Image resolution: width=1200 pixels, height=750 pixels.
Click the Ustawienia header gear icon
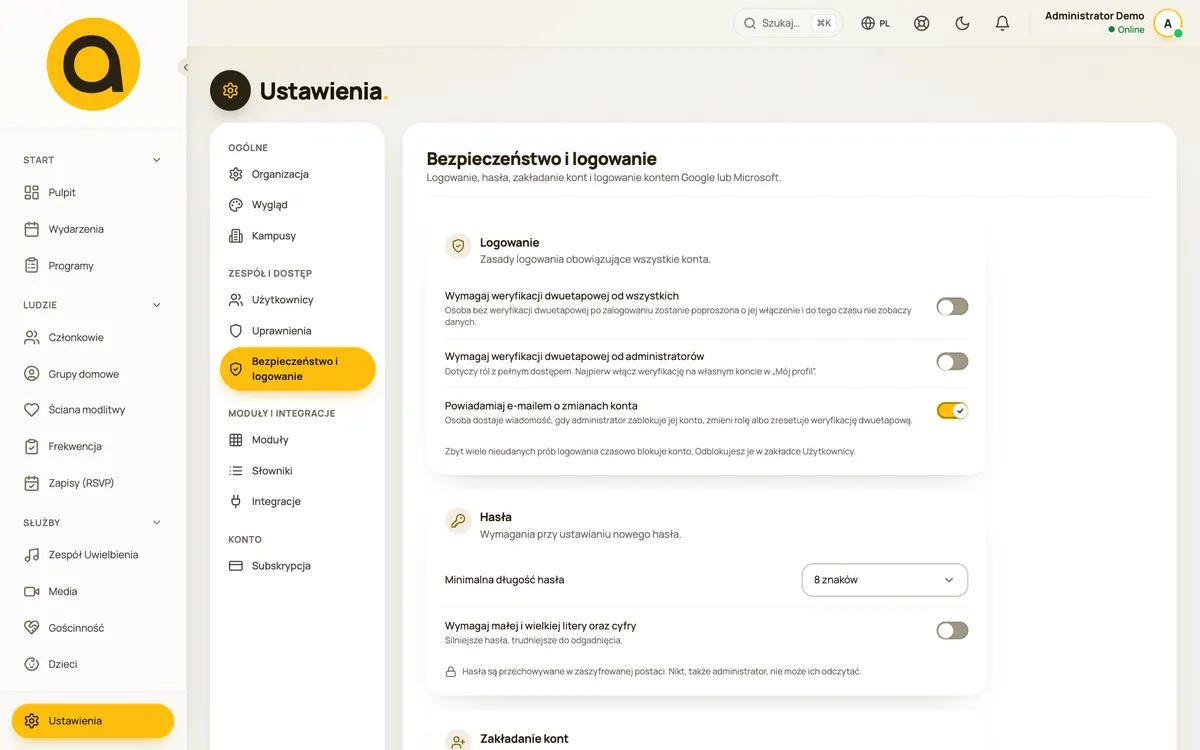231,91
